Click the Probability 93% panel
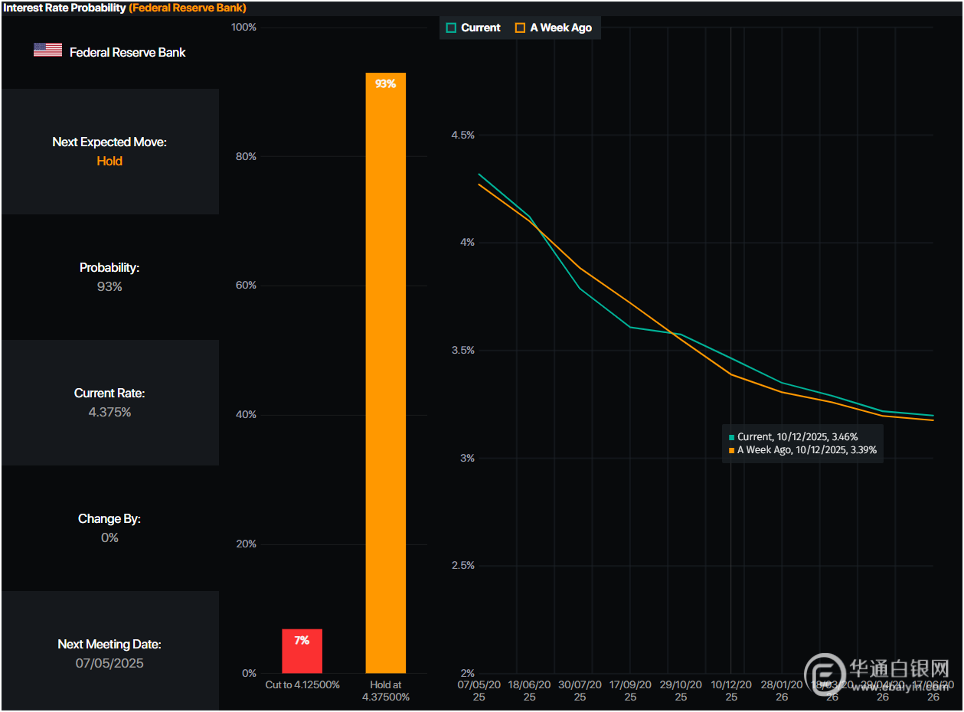This screenshot has width=964, height=712. pyautogui.click(x=110, y=277)
